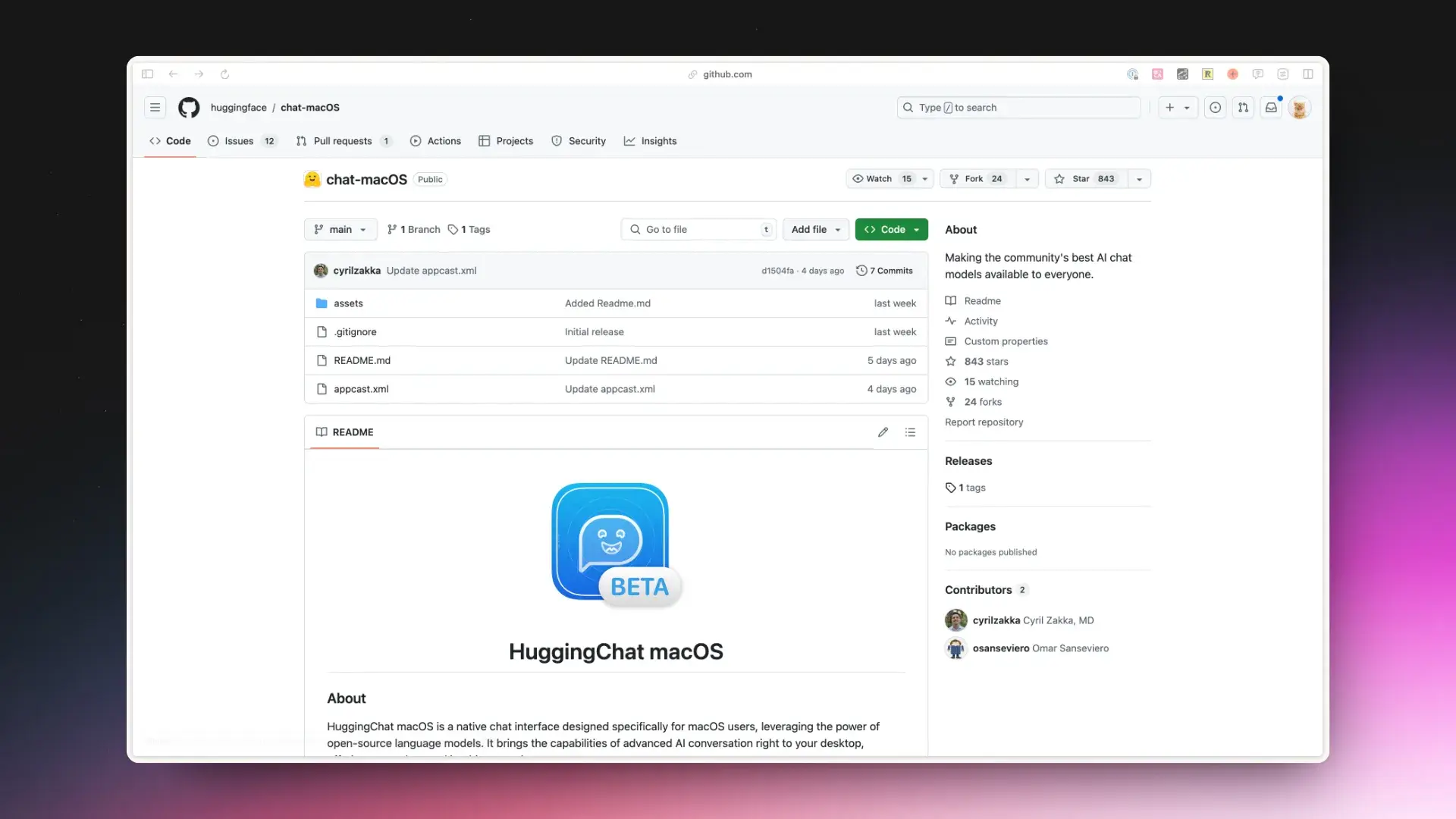Image resolution: width=1456 pixels, height=819 pixels.
Task: Open osanseviero contributor avatar
Action: tap(955, 648)
